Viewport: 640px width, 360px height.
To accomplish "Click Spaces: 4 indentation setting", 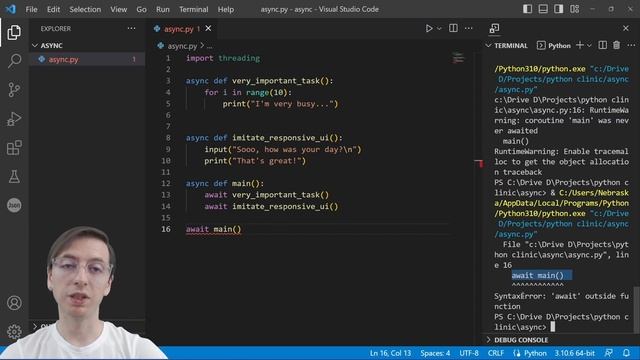I will [x=435, y=353].
